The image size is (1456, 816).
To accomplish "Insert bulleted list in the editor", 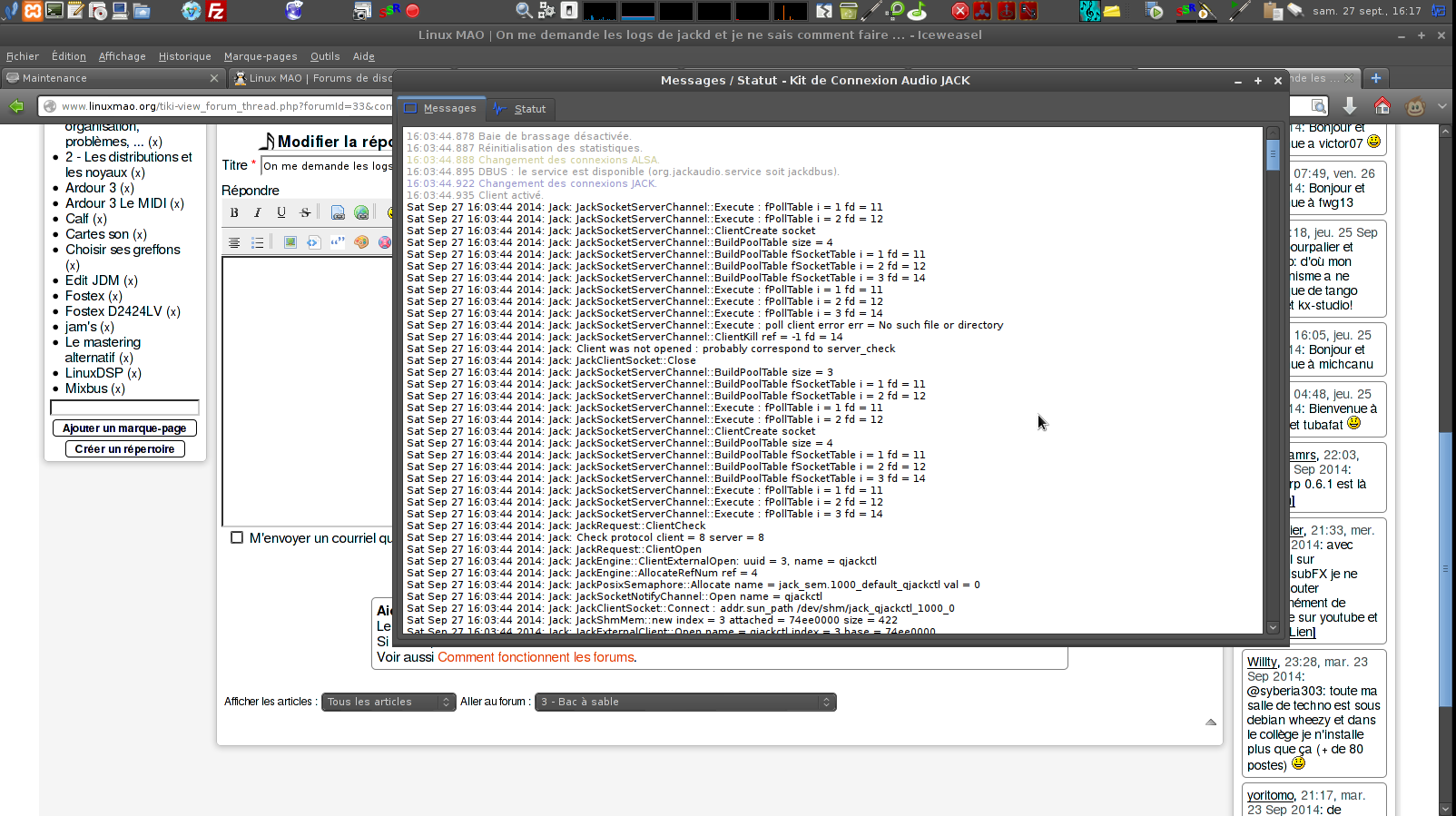I will (x=258, y=242).
